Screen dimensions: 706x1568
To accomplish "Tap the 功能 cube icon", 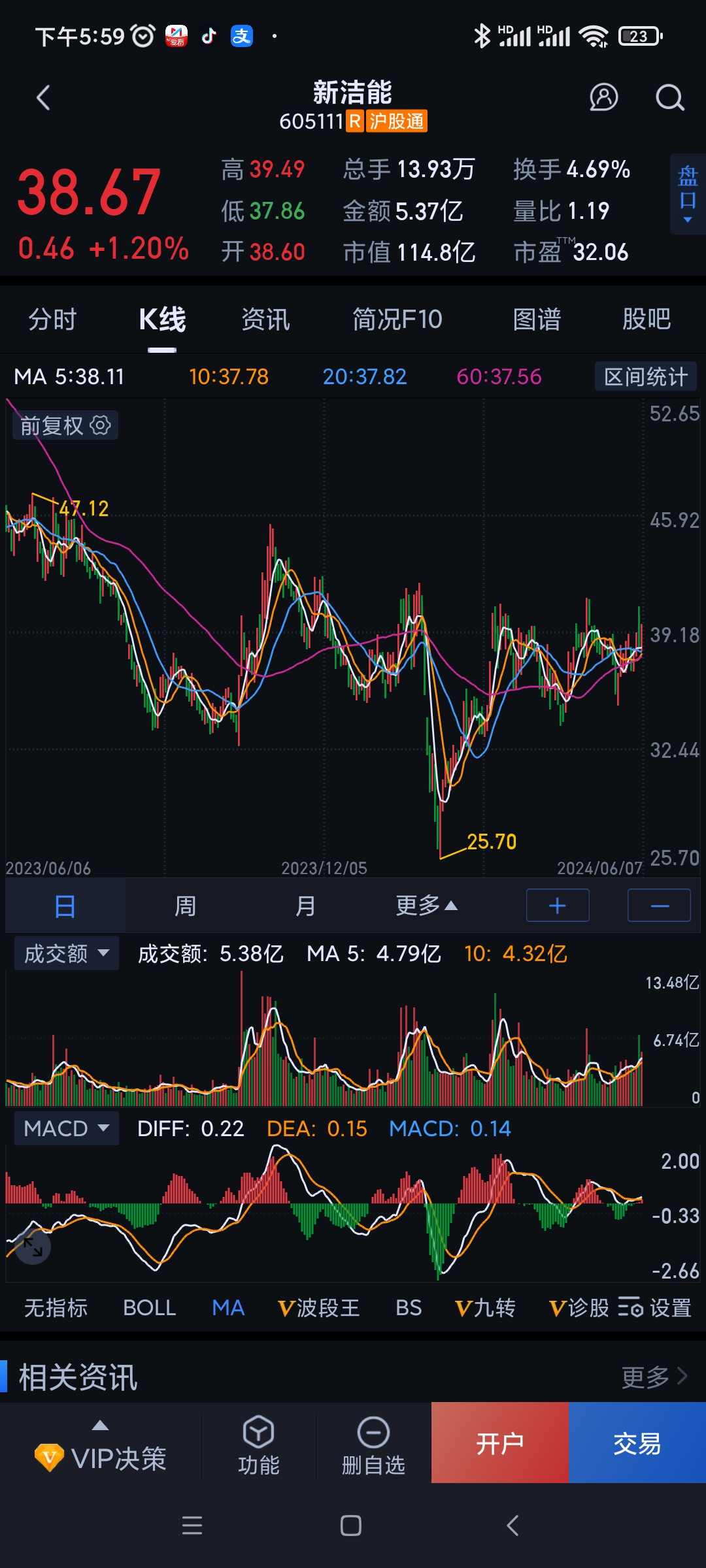I will click(x=259, y=1433).
